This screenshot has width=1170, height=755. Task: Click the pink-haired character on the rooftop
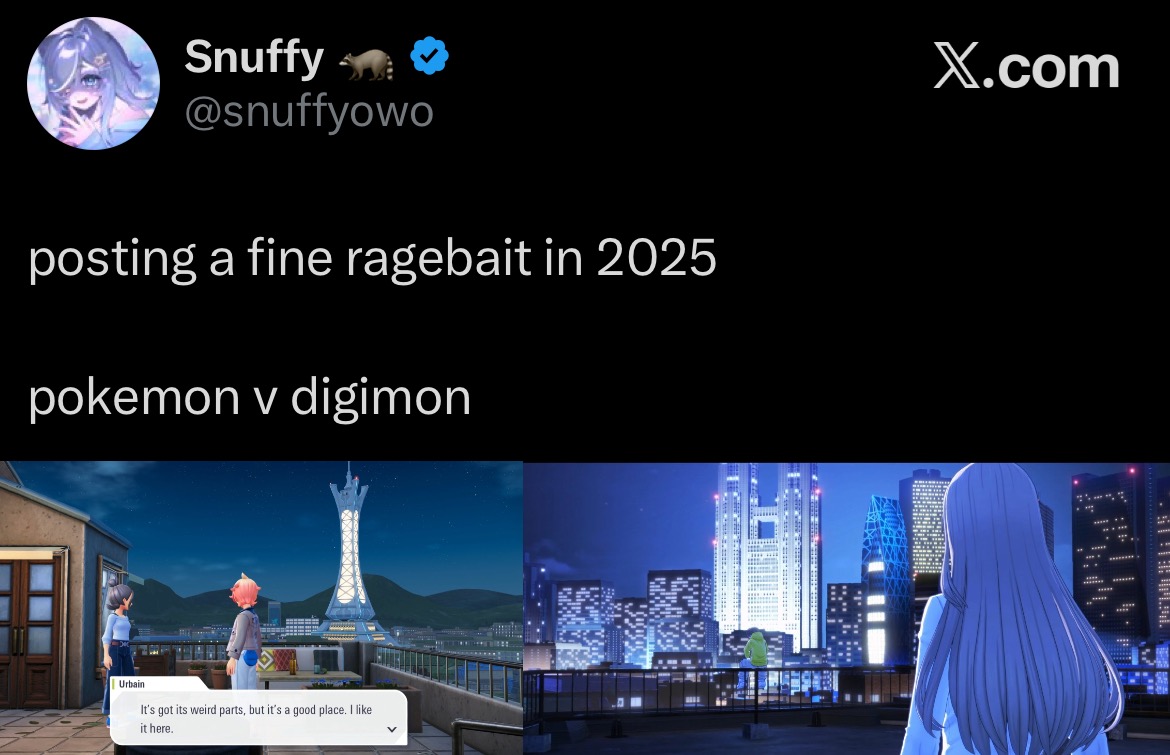pyautogui.click(x=244, y=630)
